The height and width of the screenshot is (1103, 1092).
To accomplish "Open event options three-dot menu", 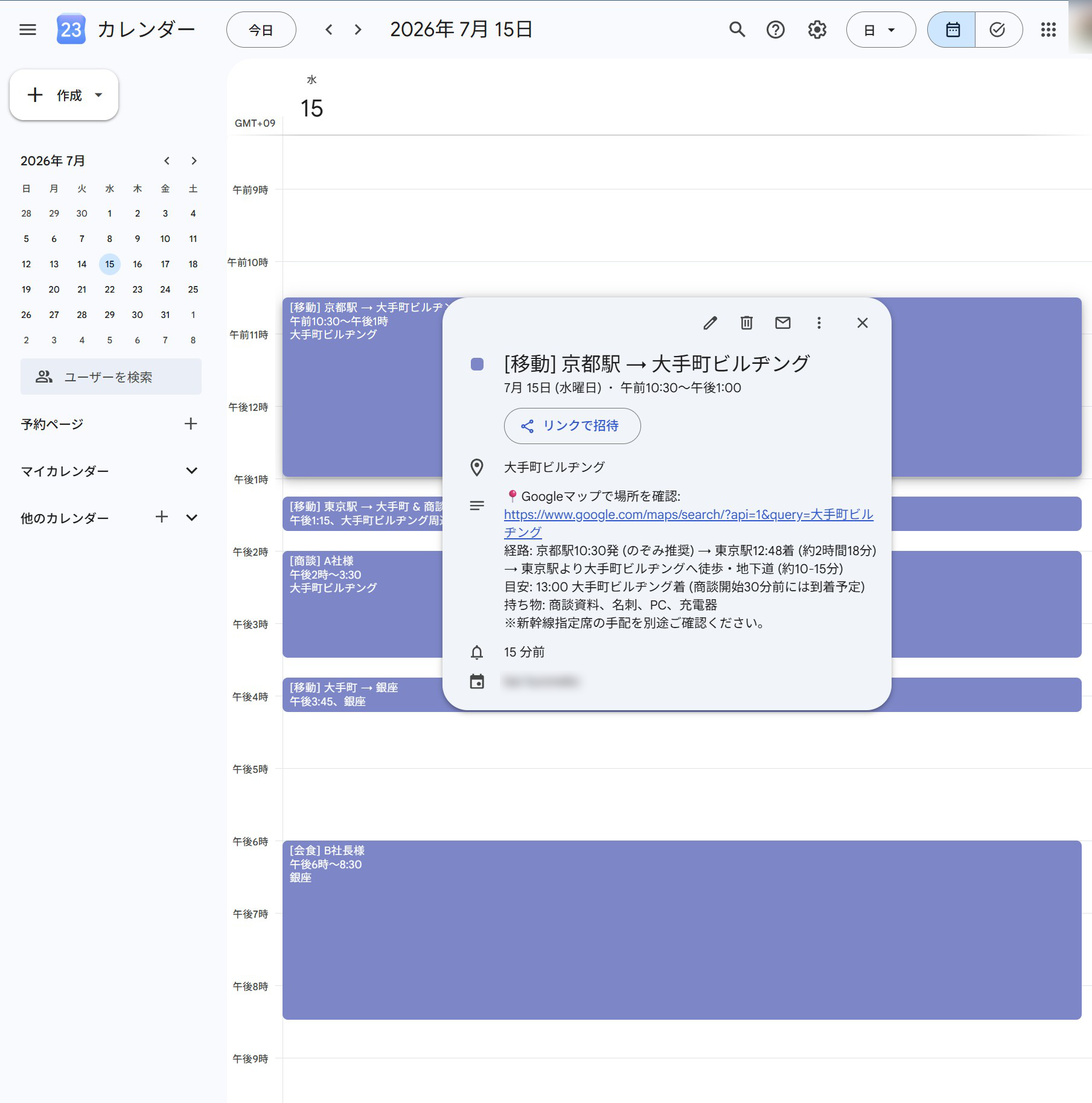I will click(x=819, y=323).
